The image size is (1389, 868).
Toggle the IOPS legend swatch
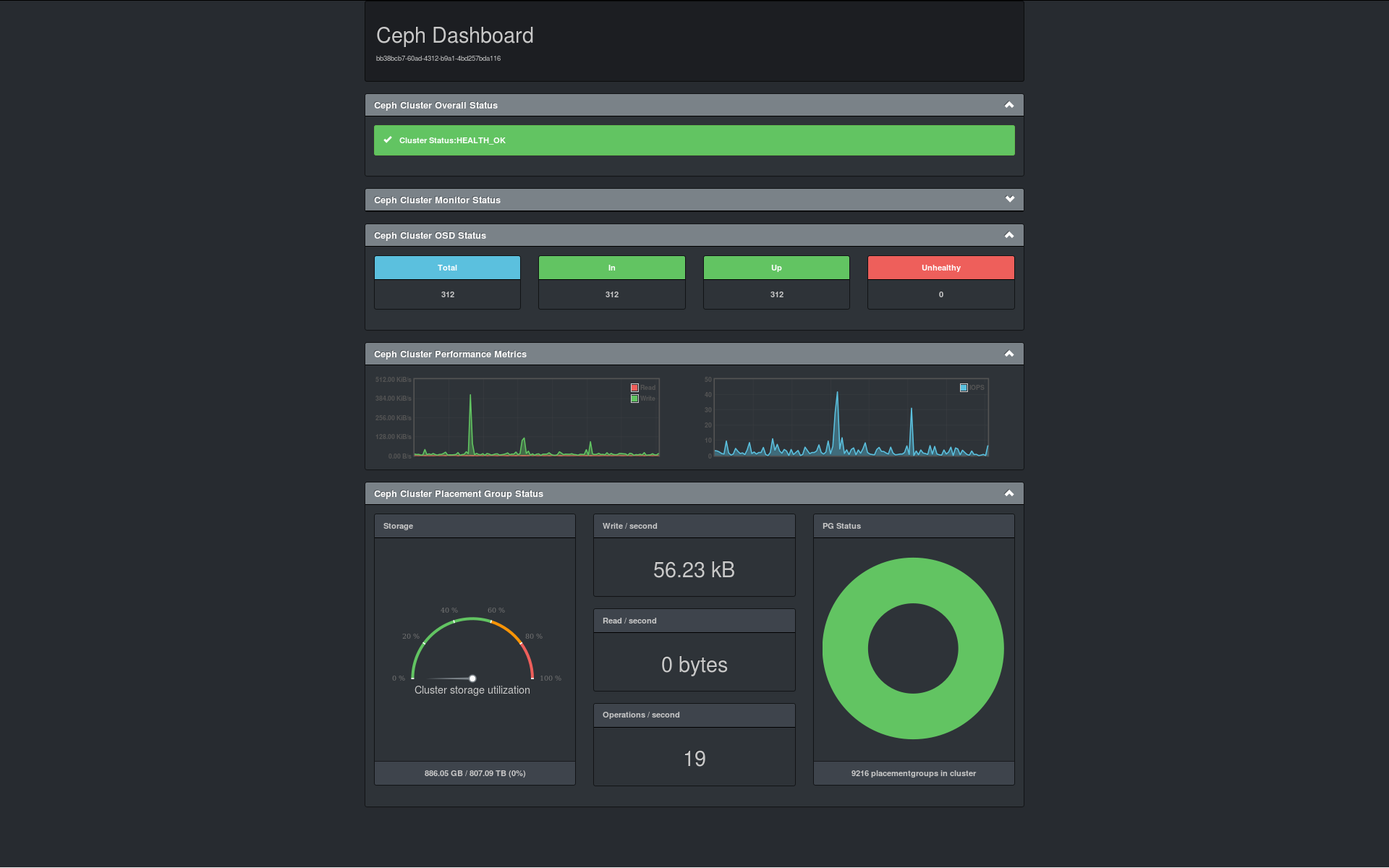[x=964, y=388]
